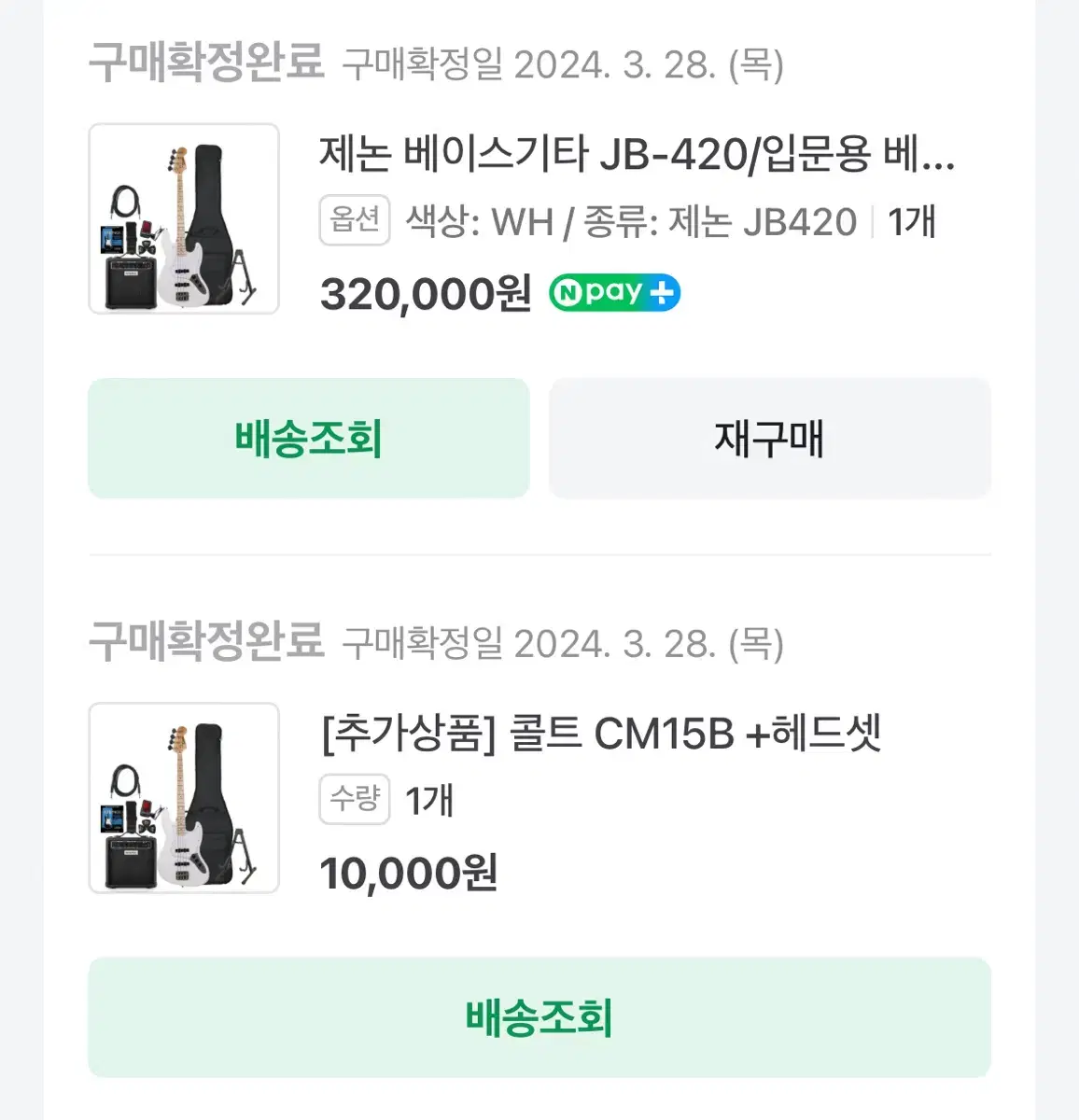Click the Npay plus badge icon
The image size is (1079, 1120).
[614, 293]
